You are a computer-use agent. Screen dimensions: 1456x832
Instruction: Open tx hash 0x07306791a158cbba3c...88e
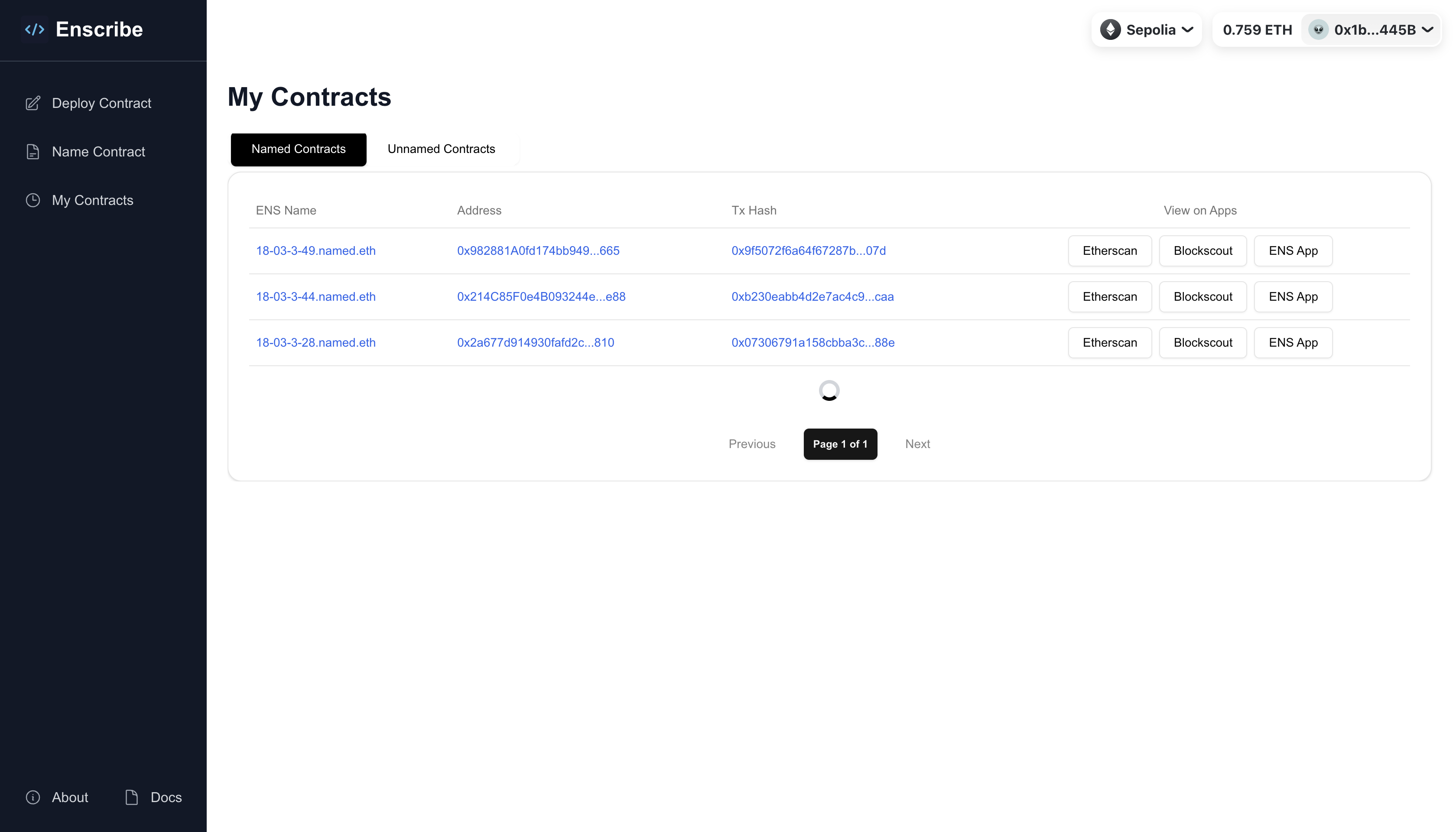point(813,342)
